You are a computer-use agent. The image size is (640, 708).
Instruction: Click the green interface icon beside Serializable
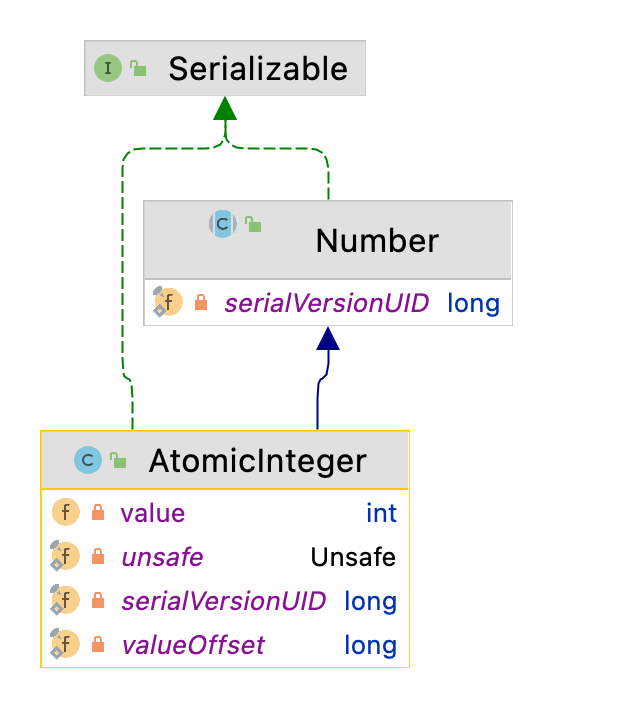click(107, 68)
